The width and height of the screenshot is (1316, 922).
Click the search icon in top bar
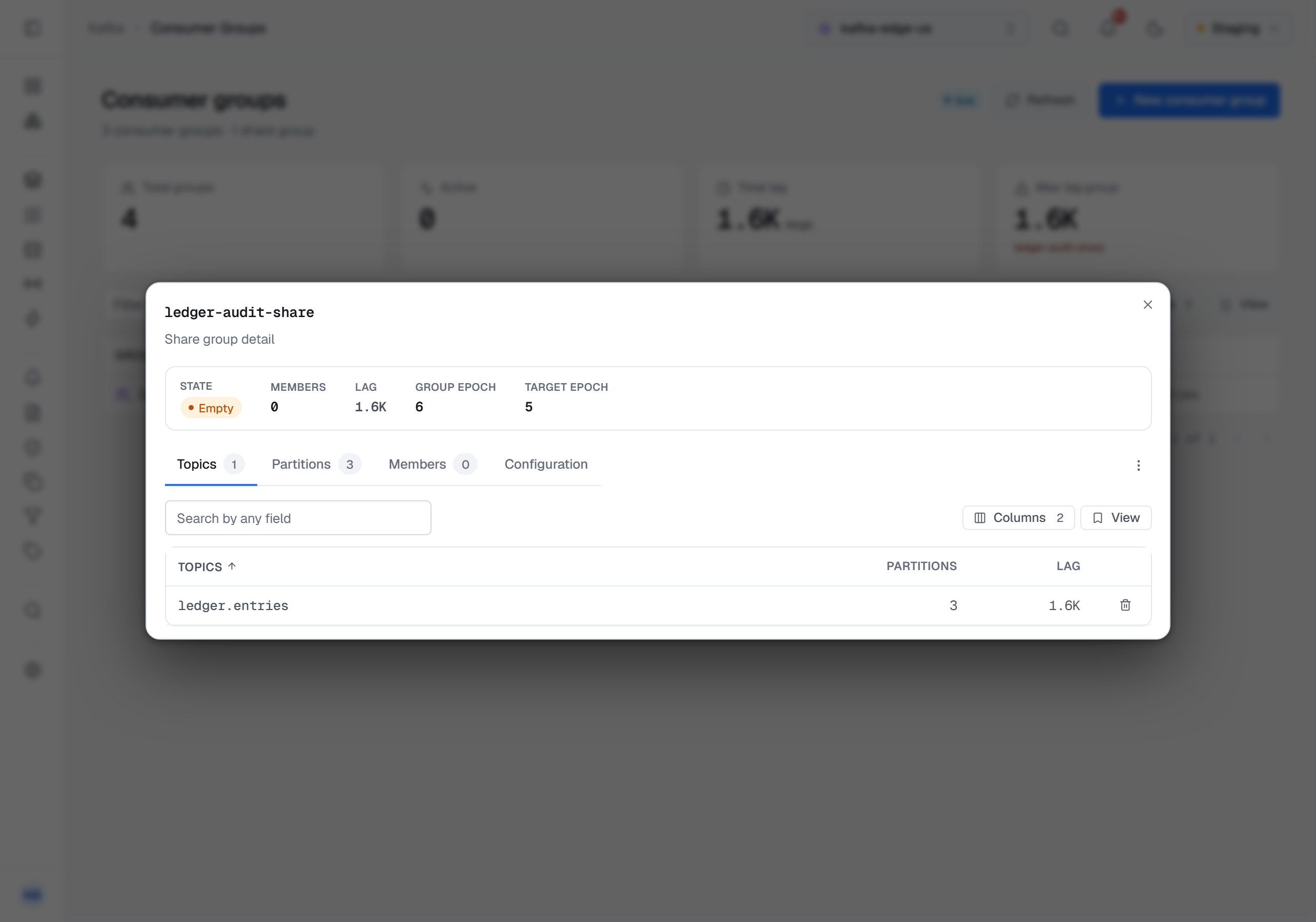click(x=1061, y=28)
